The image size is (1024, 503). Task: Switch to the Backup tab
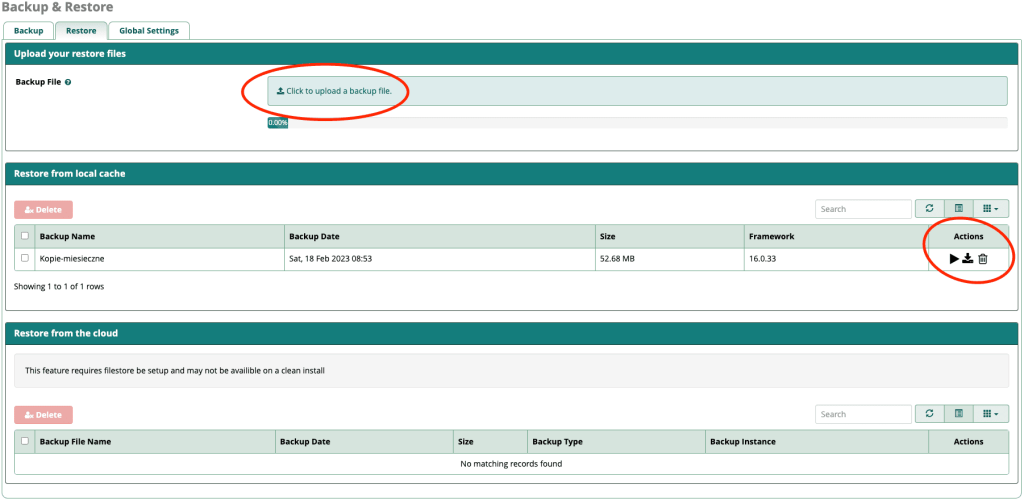(x=28, y=31)
